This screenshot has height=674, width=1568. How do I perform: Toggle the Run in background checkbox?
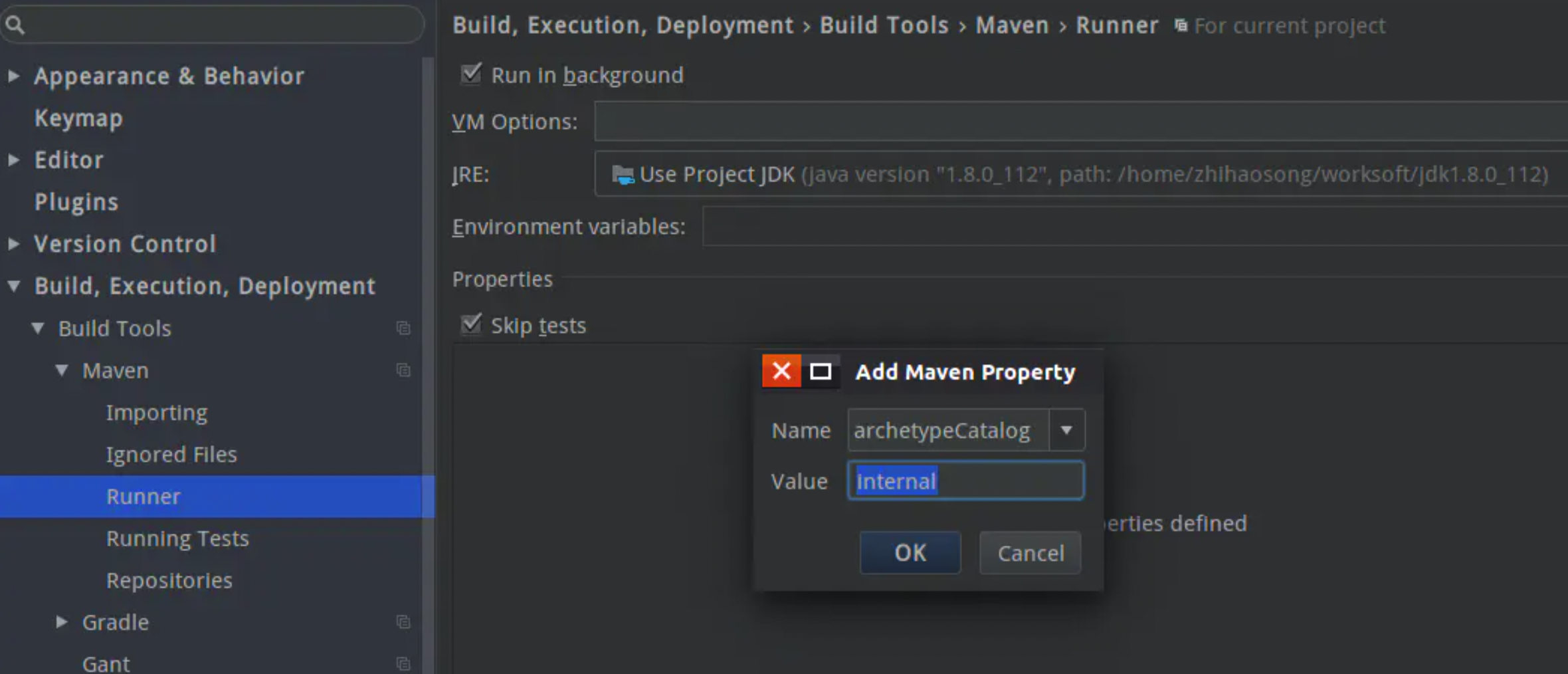click(x=471, y=74)
